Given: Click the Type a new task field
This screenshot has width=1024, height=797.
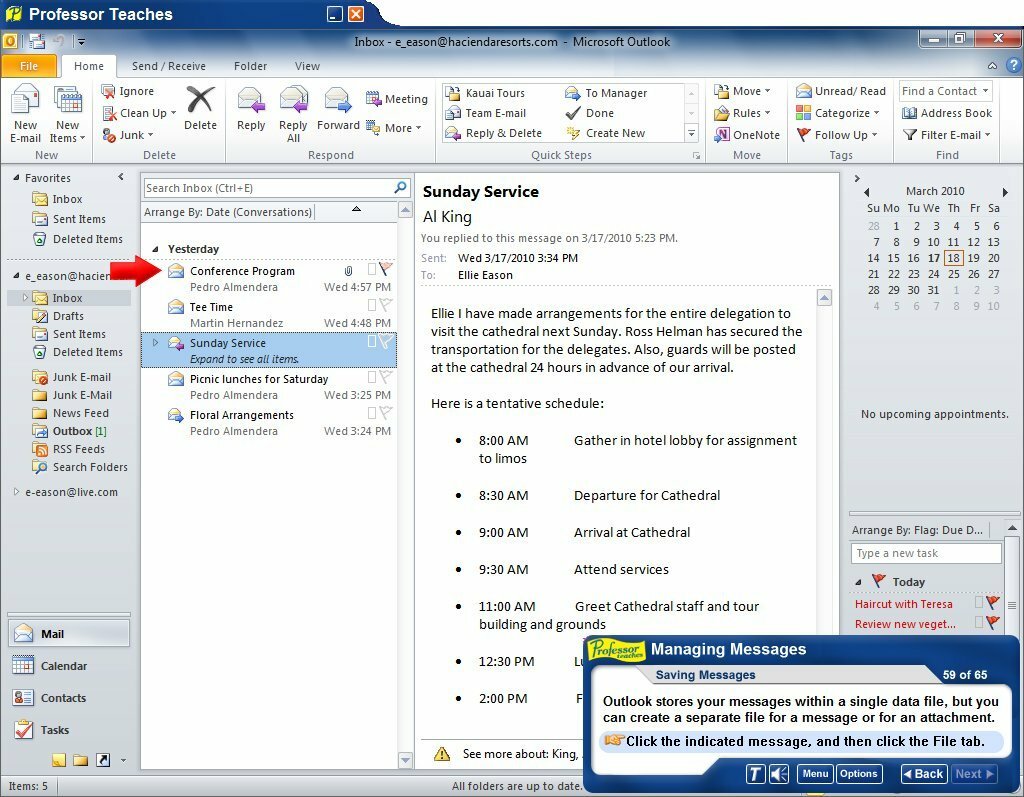Looking at the screenshot, I should (925, 553).
